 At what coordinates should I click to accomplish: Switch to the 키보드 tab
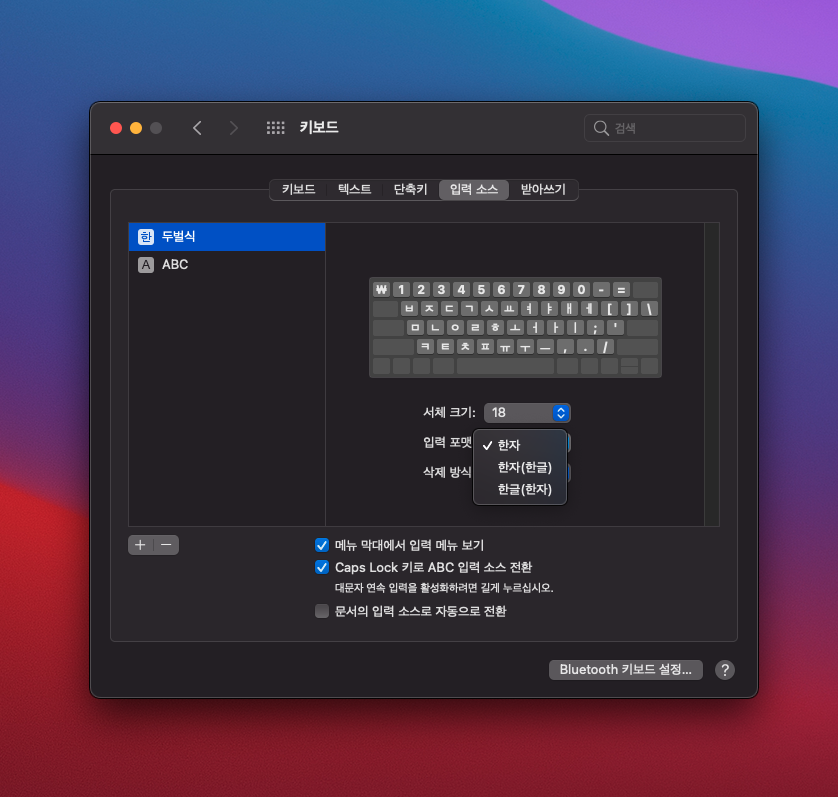pyautogui.click(x=298, y=190)
